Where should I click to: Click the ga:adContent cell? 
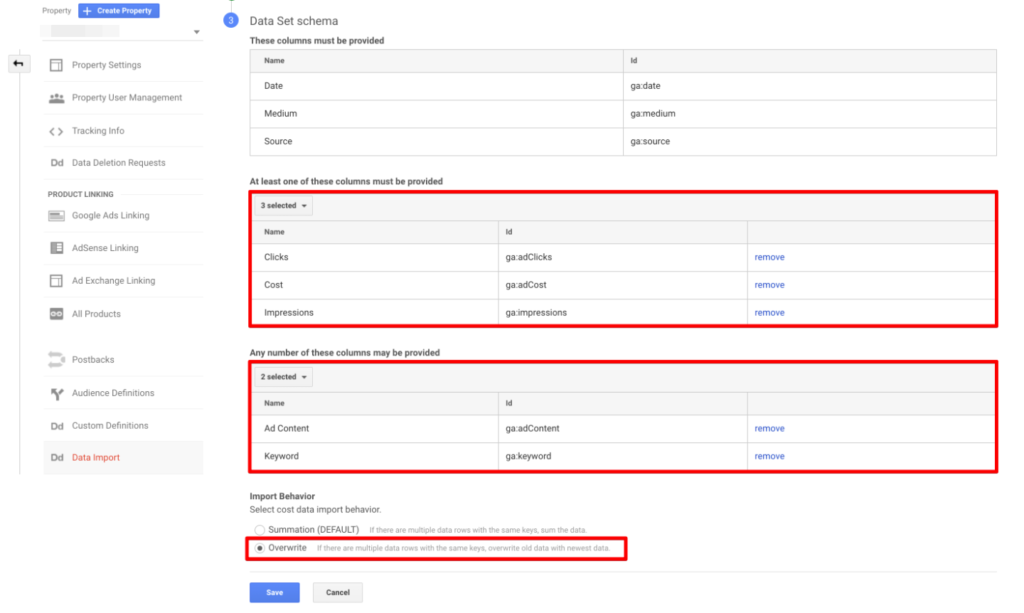(x=623, y=429)
